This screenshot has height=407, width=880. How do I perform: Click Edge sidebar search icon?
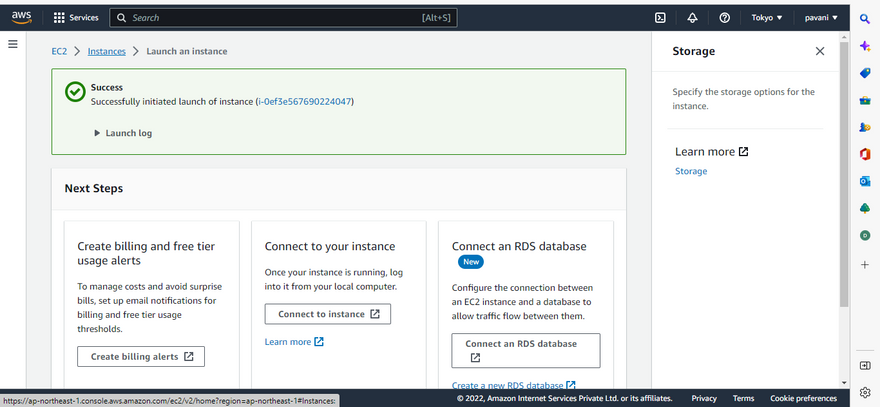coord(865,19)
